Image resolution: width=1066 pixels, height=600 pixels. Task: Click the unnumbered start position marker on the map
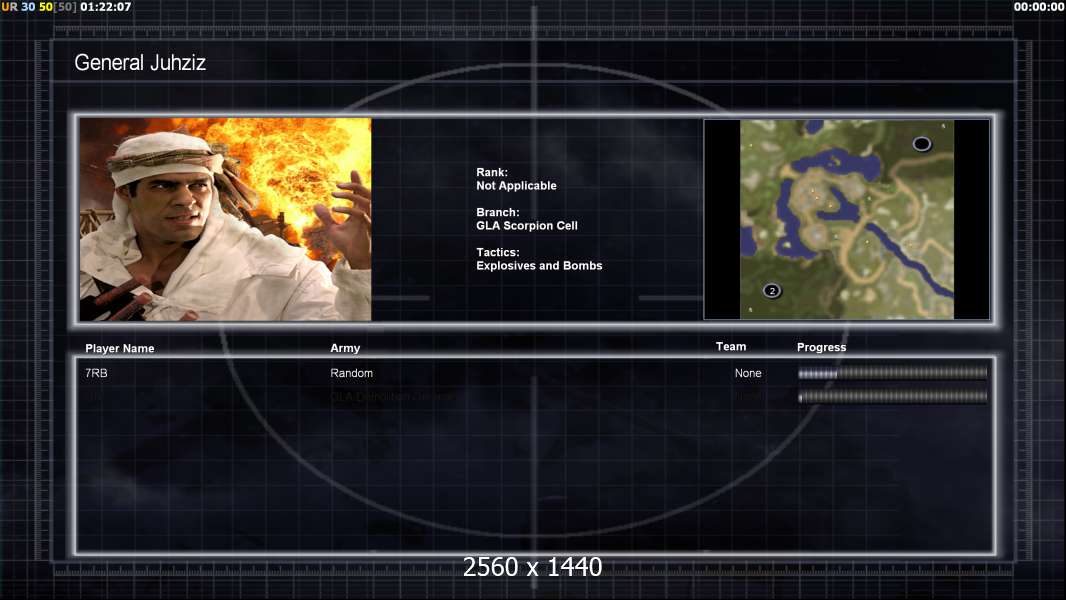921,143
